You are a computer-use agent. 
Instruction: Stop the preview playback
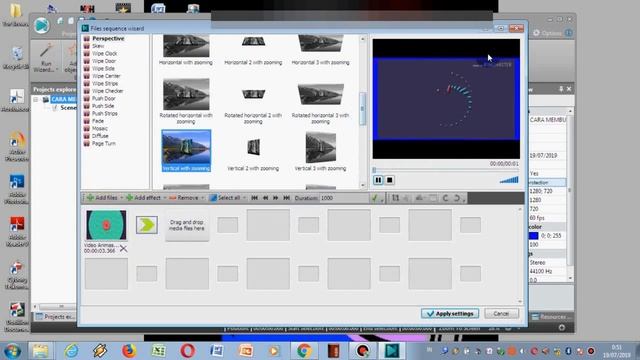(390, 180)
